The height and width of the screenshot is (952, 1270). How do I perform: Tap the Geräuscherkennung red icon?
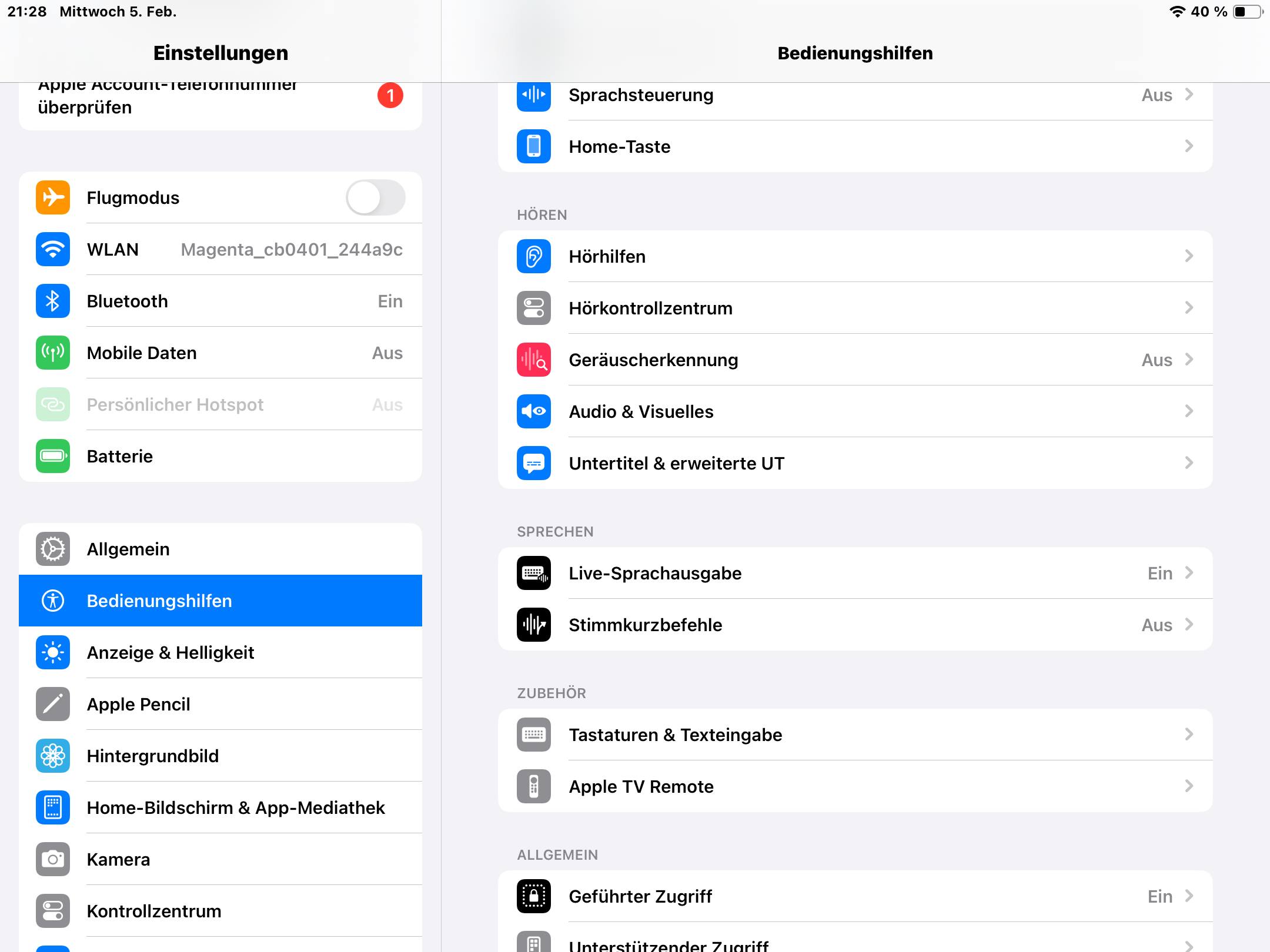tap(534, 360)
